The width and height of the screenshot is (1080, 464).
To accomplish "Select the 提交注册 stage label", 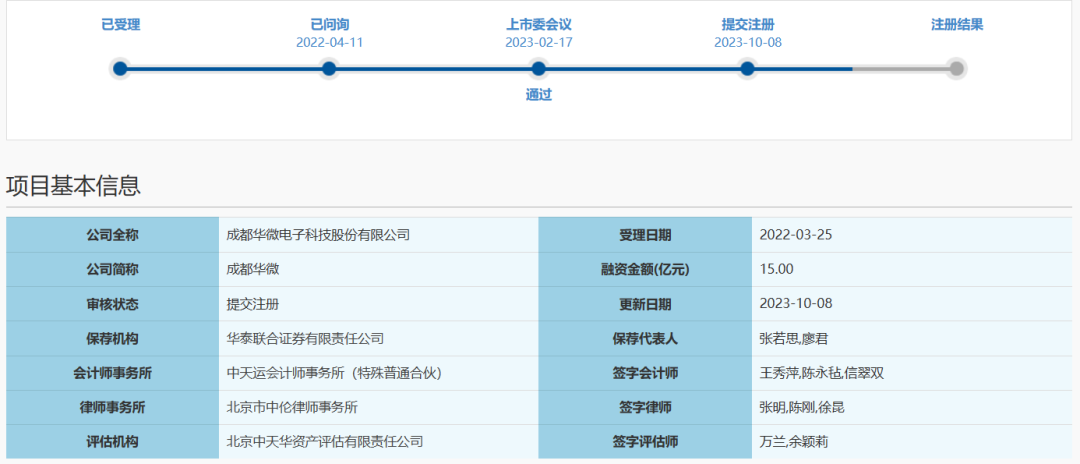I will (747, 25).
